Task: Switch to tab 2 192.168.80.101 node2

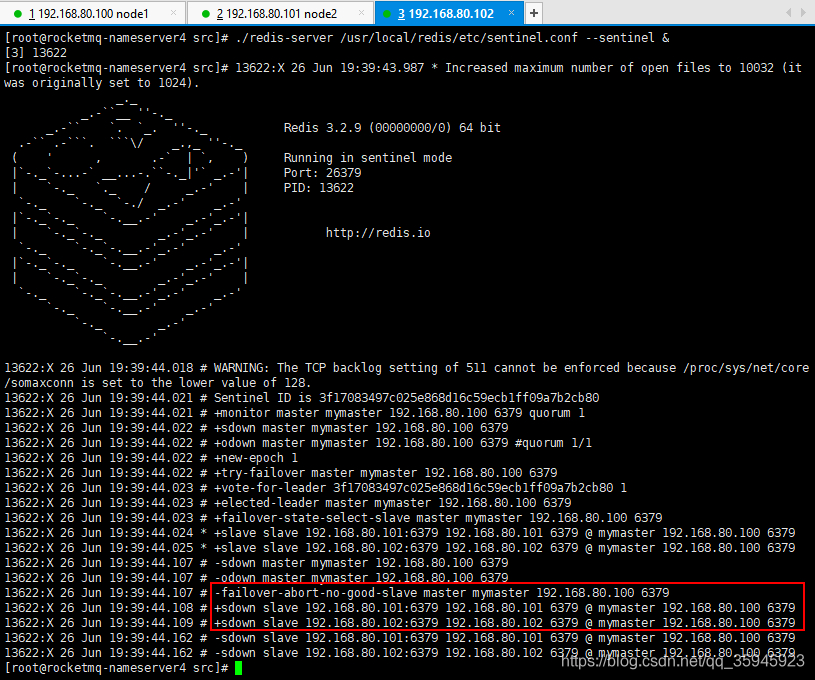Action: point(280,13)
